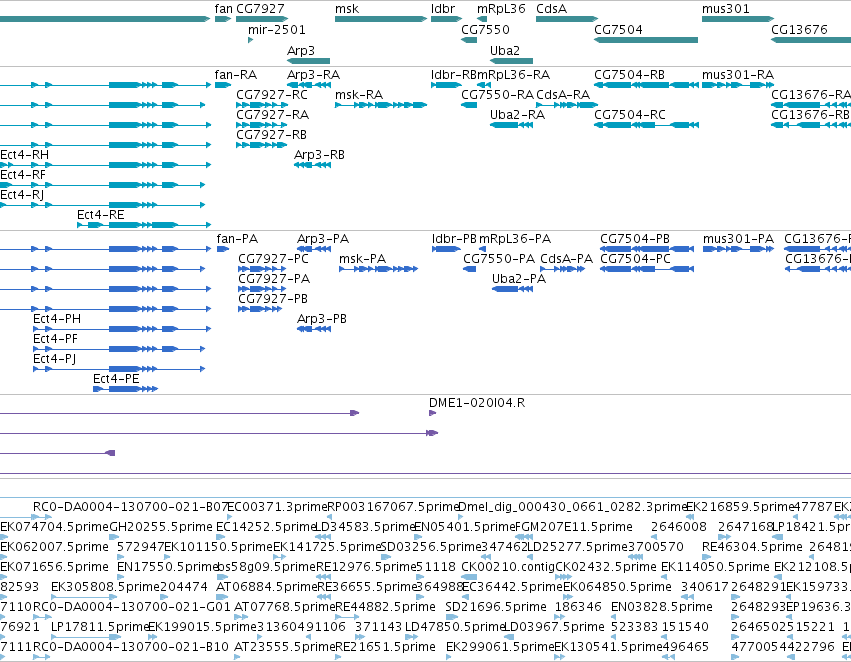Click the CG7927-PC protein label
This screenshot has width=851, height=662.
pos(274,259)
